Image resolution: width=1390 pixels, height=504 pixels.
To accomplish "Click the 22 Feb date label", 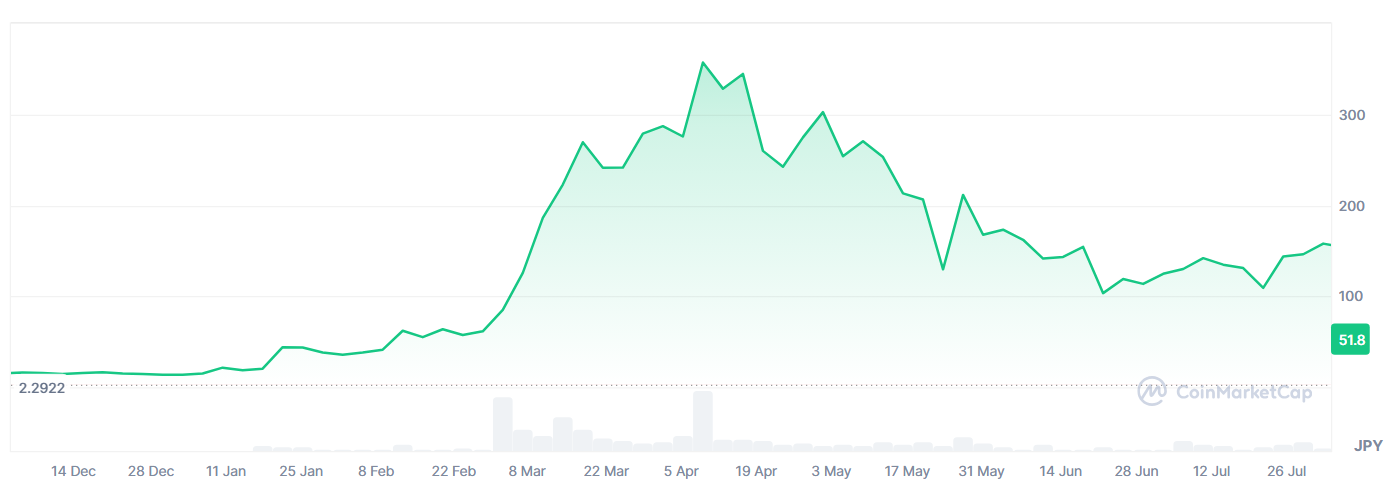I will pos(453,471).
